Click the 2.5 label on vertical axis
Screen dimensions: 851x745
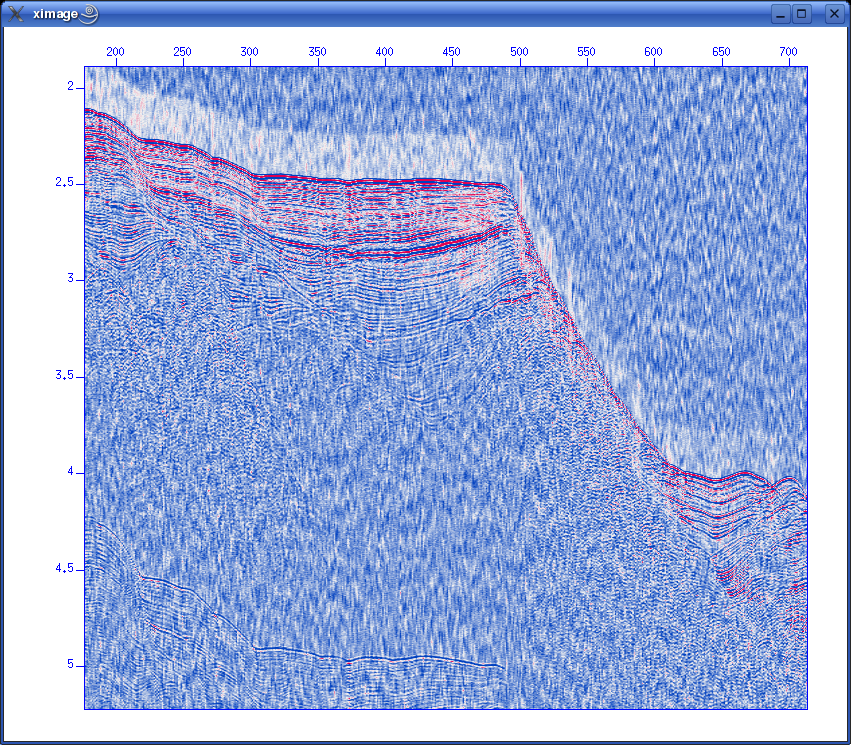64,183
